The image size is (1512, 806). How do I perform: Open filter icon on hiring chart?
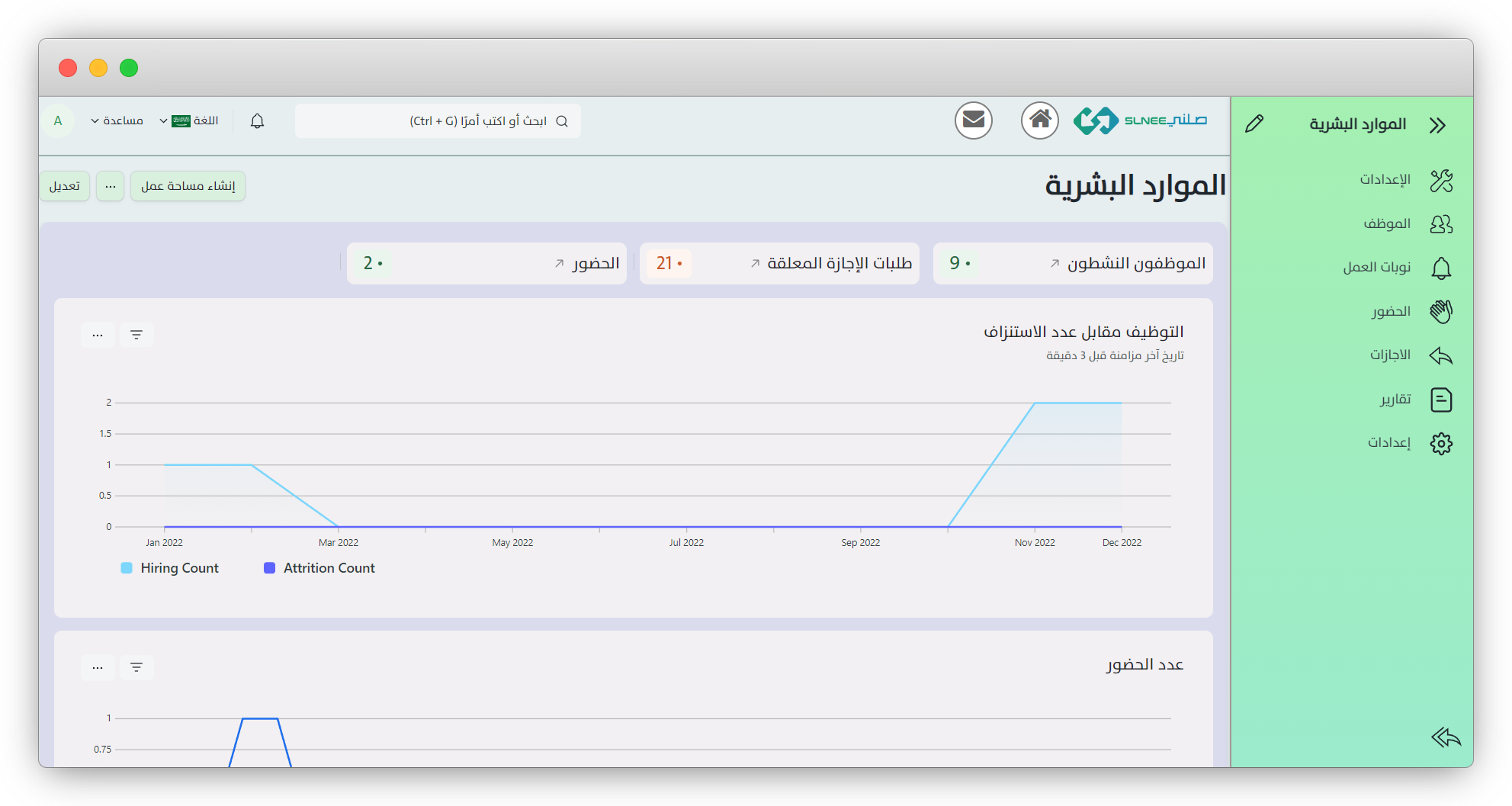click(136, 335)
